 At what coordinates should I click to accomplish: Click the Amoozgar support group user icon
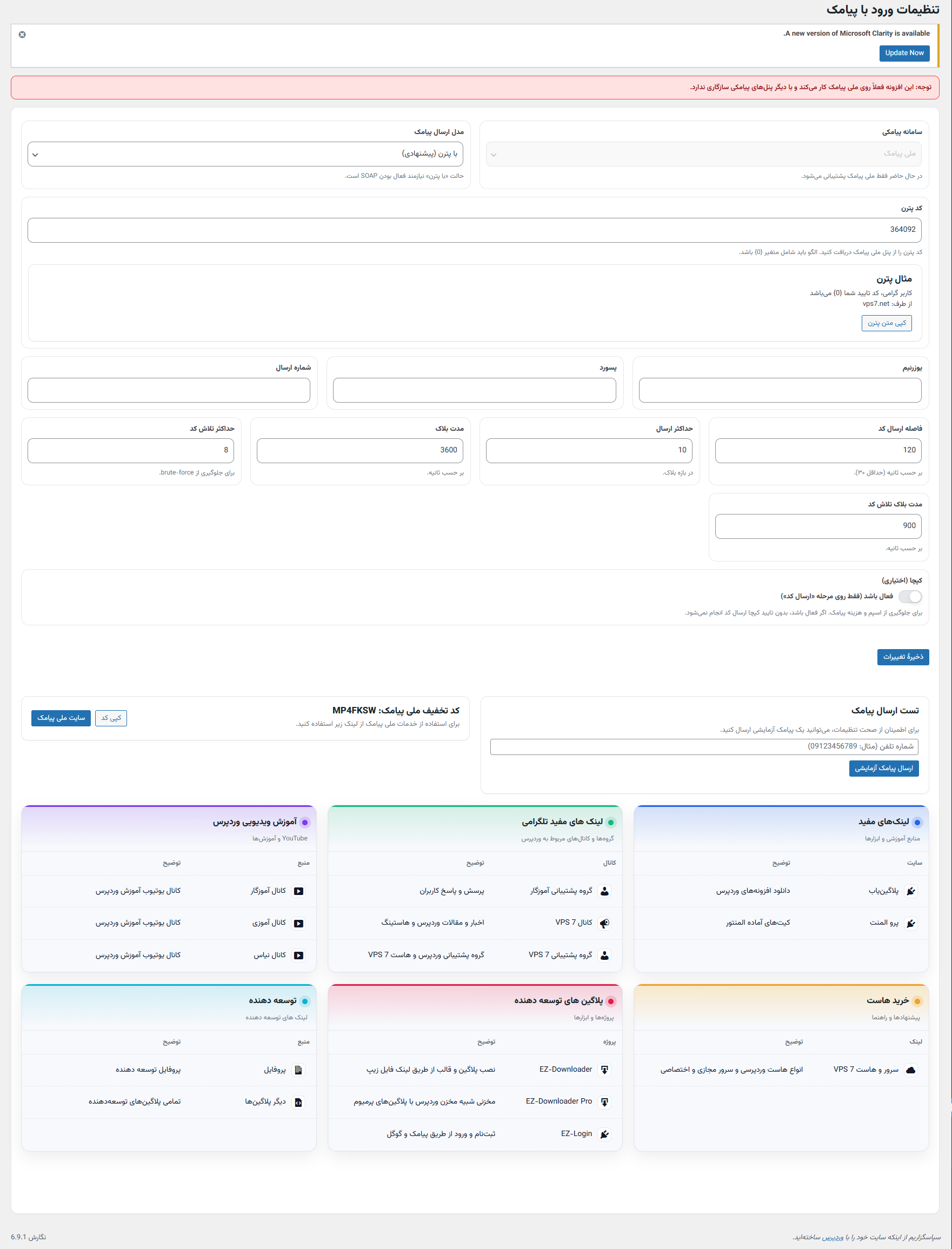[604, 891]
